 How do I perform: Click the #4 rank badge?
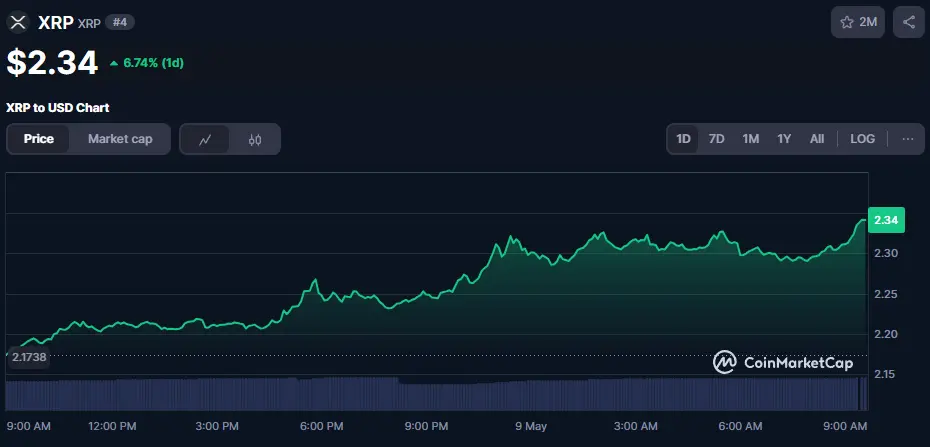pos(120,23)
